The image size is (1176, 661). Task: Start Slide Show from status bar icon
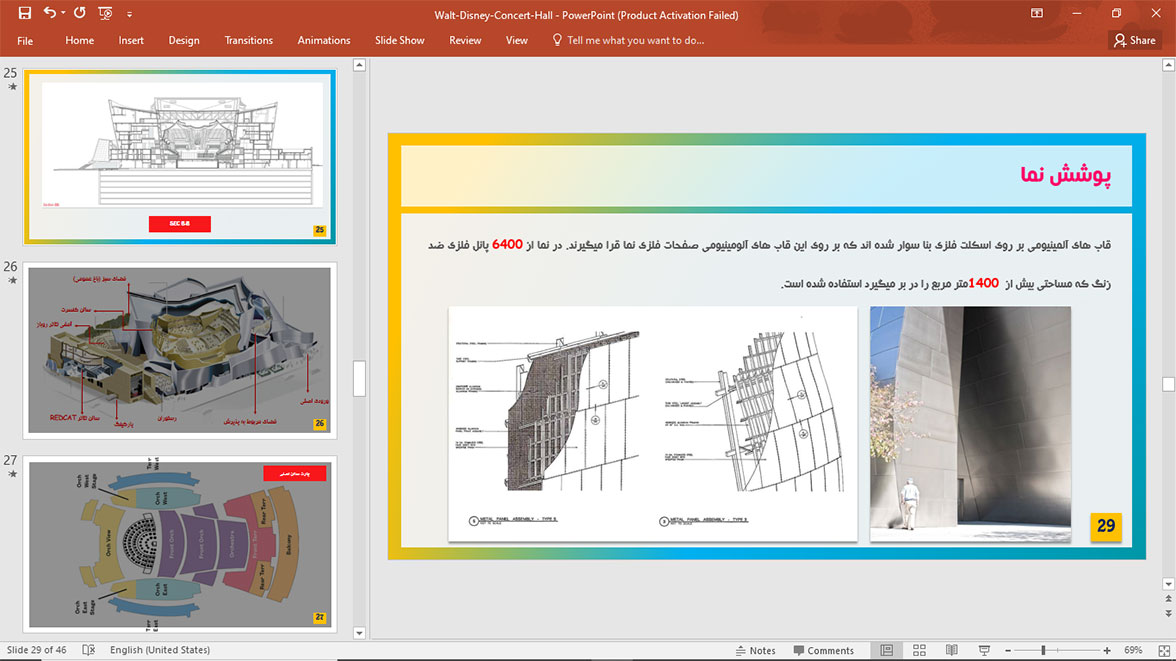[x=984, y=650]
